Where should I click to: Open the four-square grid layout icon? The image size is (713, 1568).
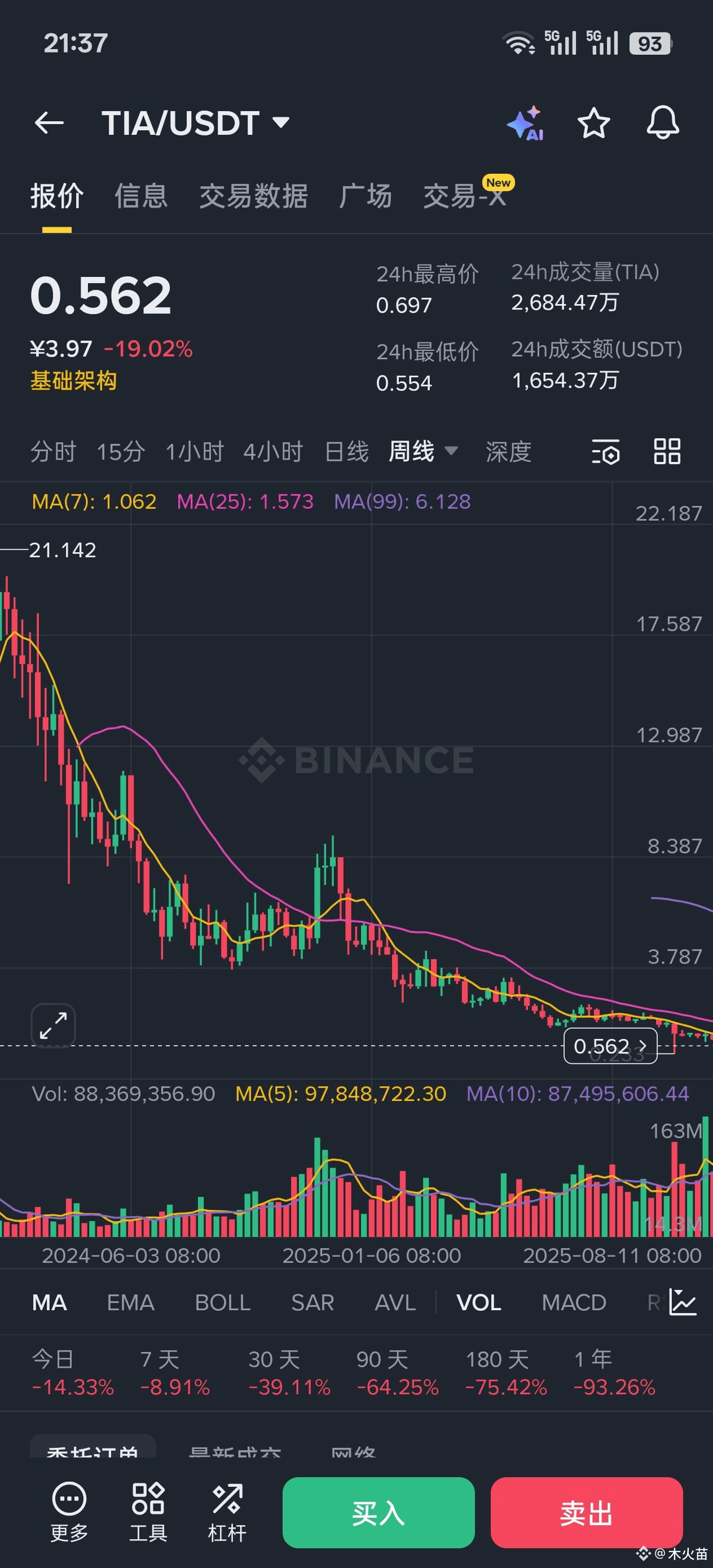pos(667,452)
